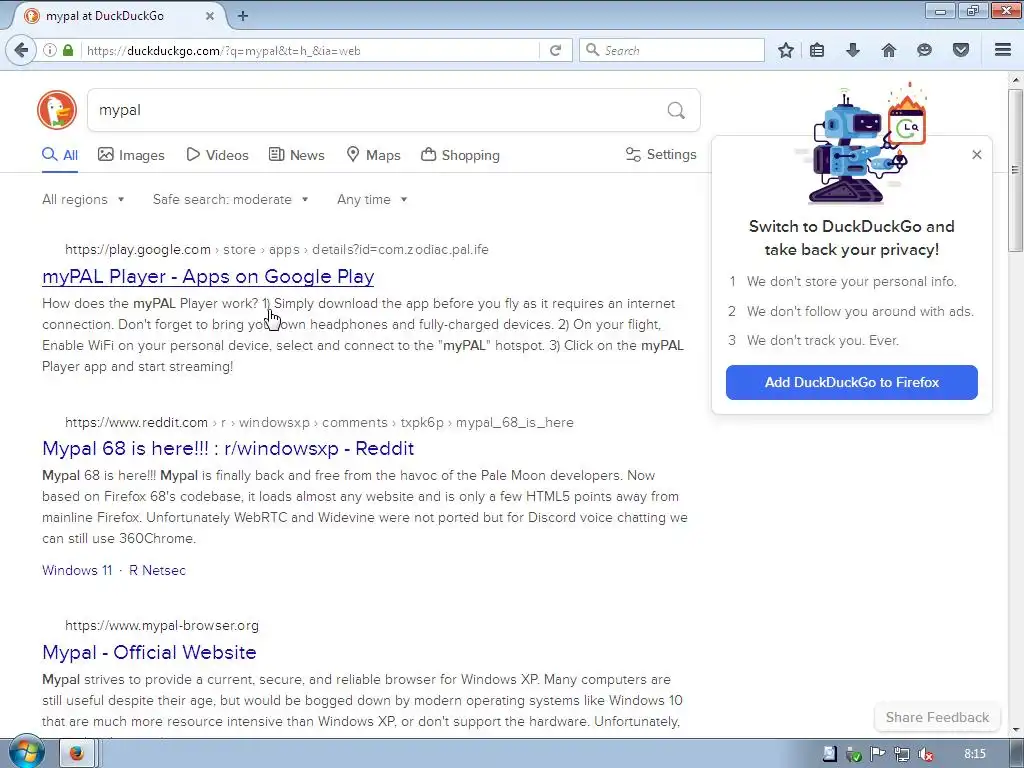Click Add DuckDuckGo to Firefox button
This screenshot has height=768, width=1024.
(852, 382)
